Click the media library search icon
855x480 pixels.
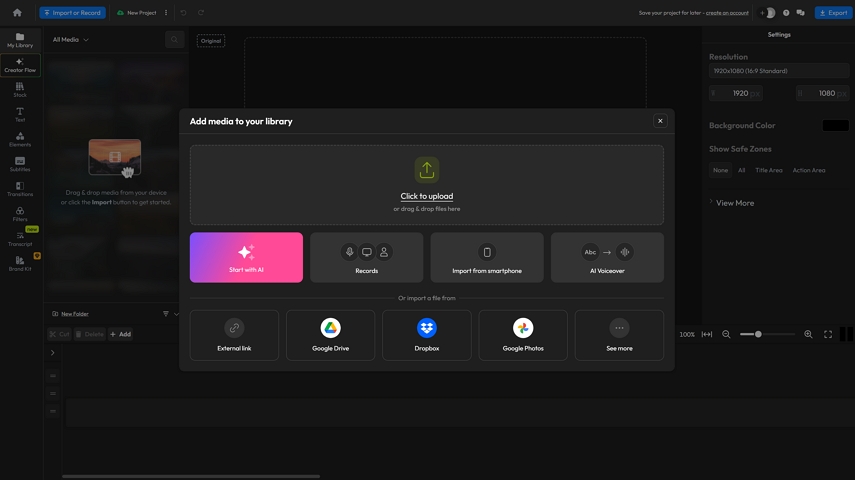coord(174,39)
